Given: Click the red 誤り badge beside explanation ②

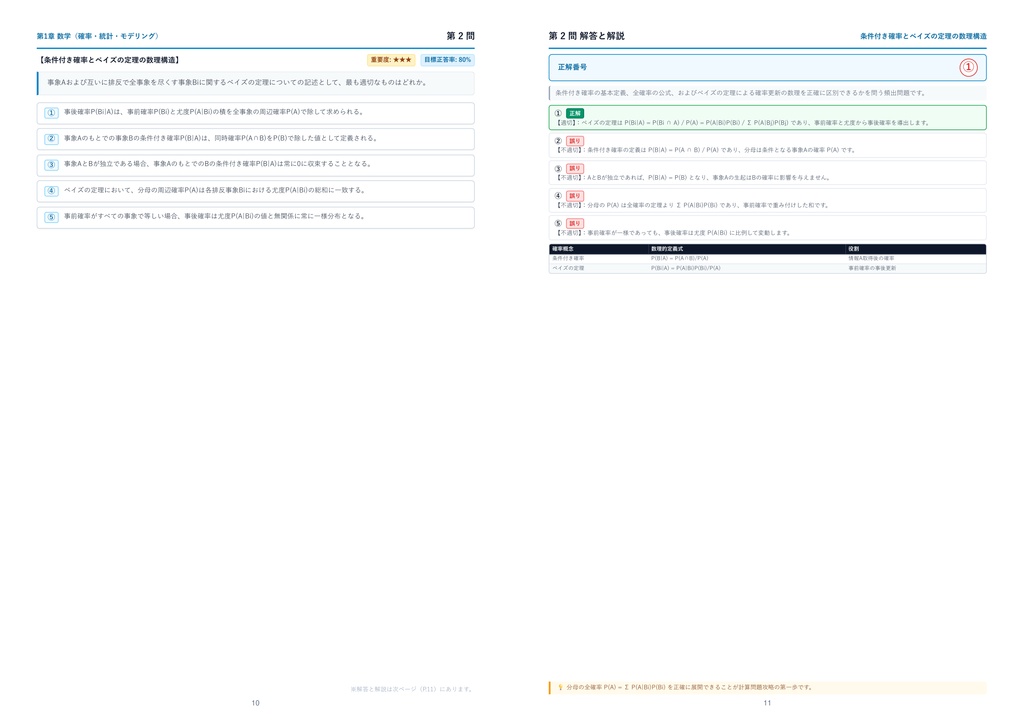Looking at the screenshot, I should pos(575,140).
